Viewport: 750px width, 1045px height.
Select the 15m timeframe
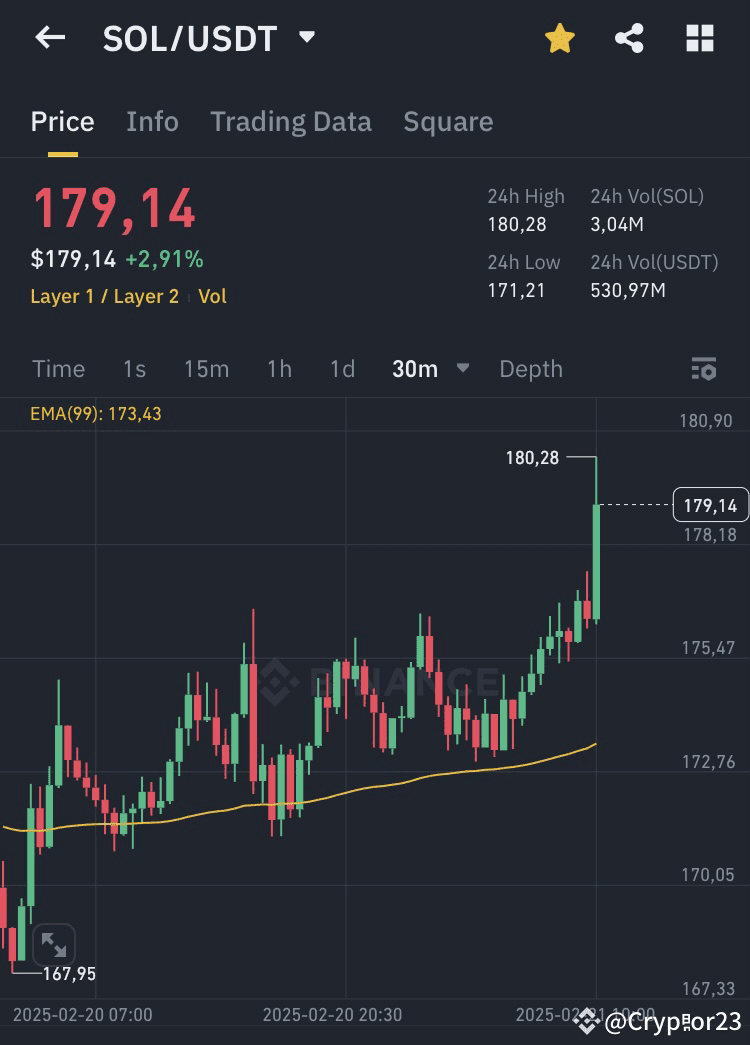(x=206, y=369)
